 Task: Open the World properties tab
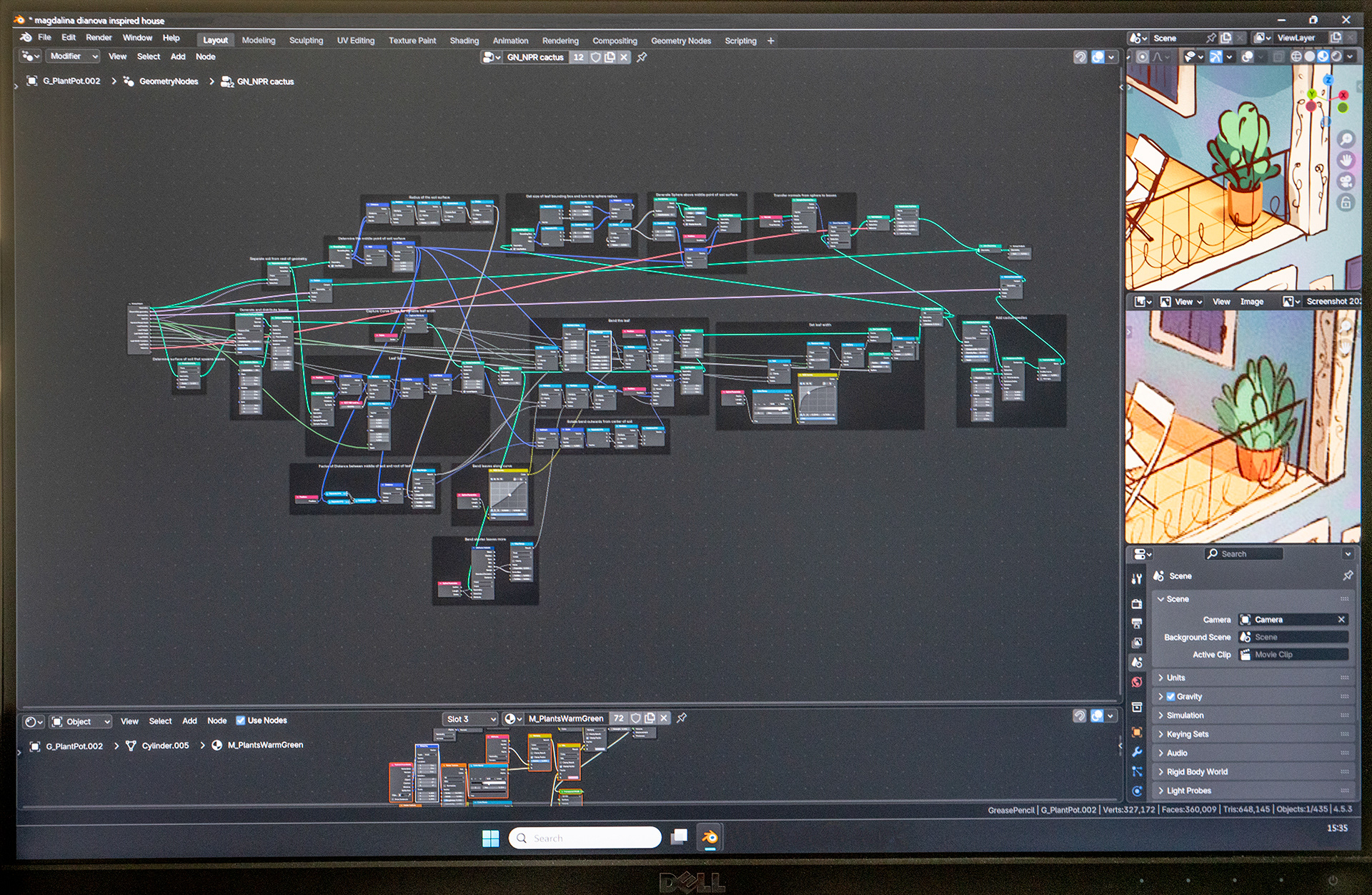pyautogui.click(x=1137, y=682)
